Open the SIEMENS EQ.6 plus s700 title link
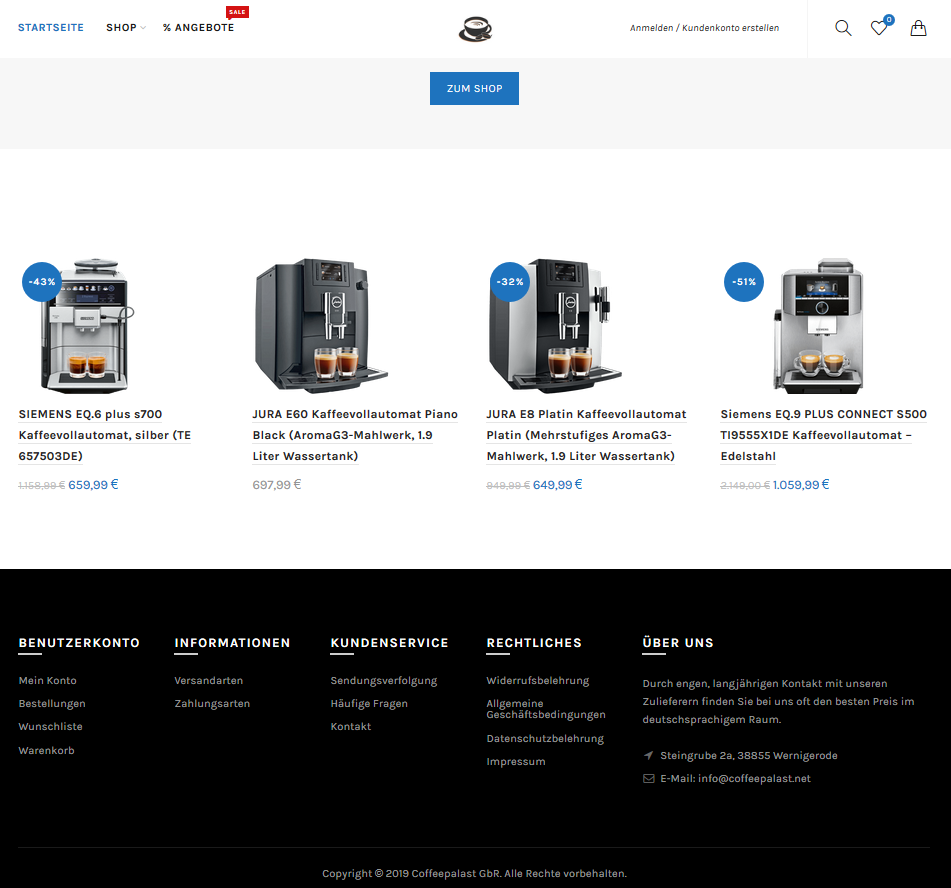The image size is (951, 888). point(105,435)
